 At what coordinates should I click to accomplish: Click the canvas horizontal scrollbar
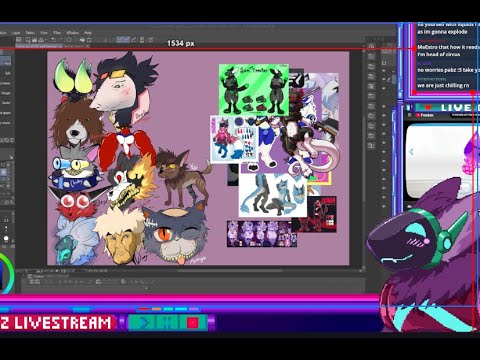click(230, 271)
